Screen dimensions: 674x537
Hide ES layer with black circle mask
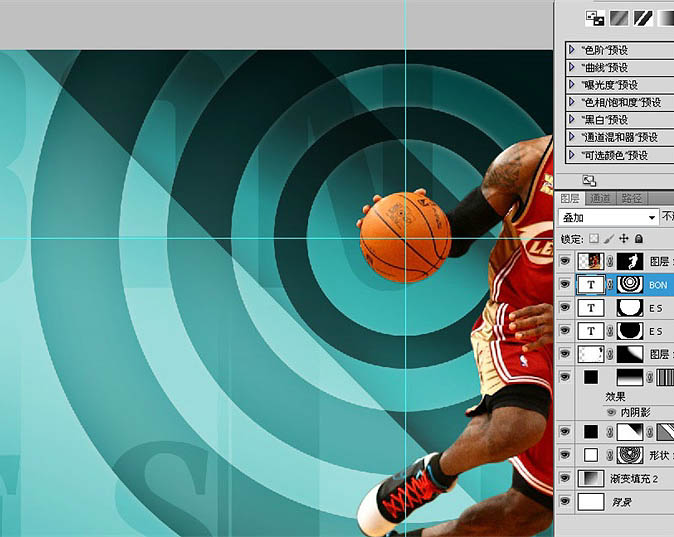[x=565, y=330]
